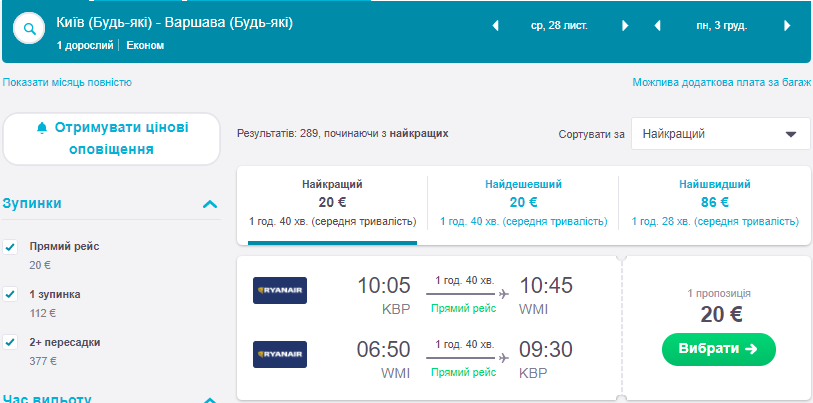813x403 pixels.
Task: Select the Найдешевший tab
Action: [x=523, y=202]
